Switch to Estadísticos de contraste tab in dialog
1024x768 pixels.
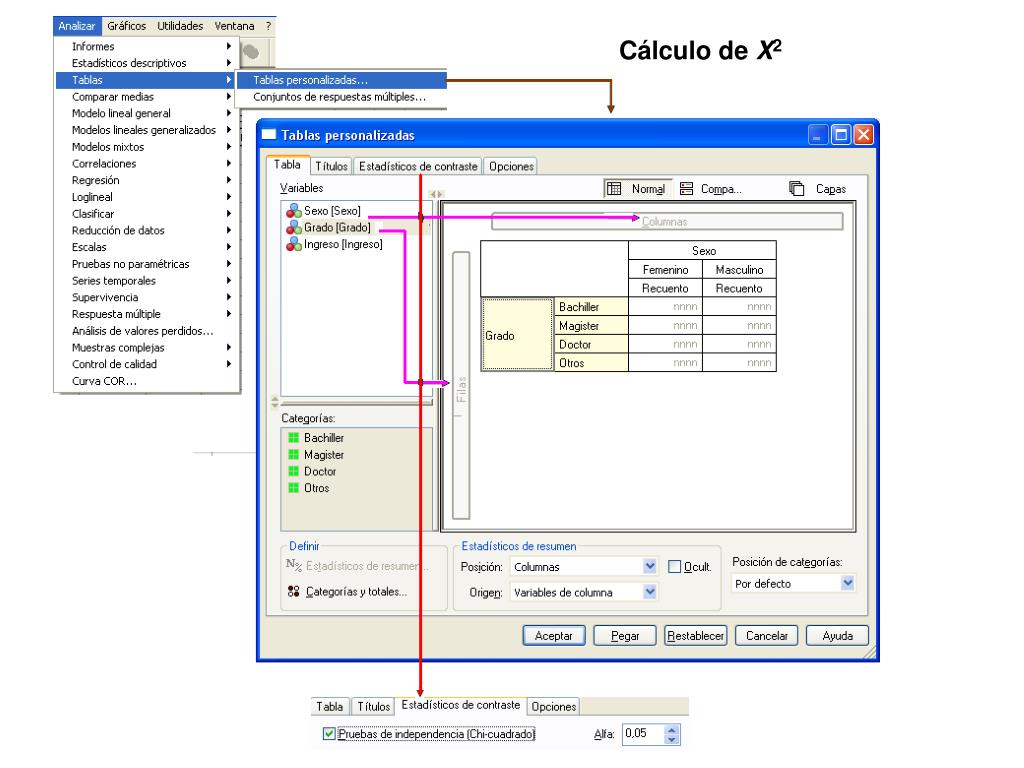point(418,167)
